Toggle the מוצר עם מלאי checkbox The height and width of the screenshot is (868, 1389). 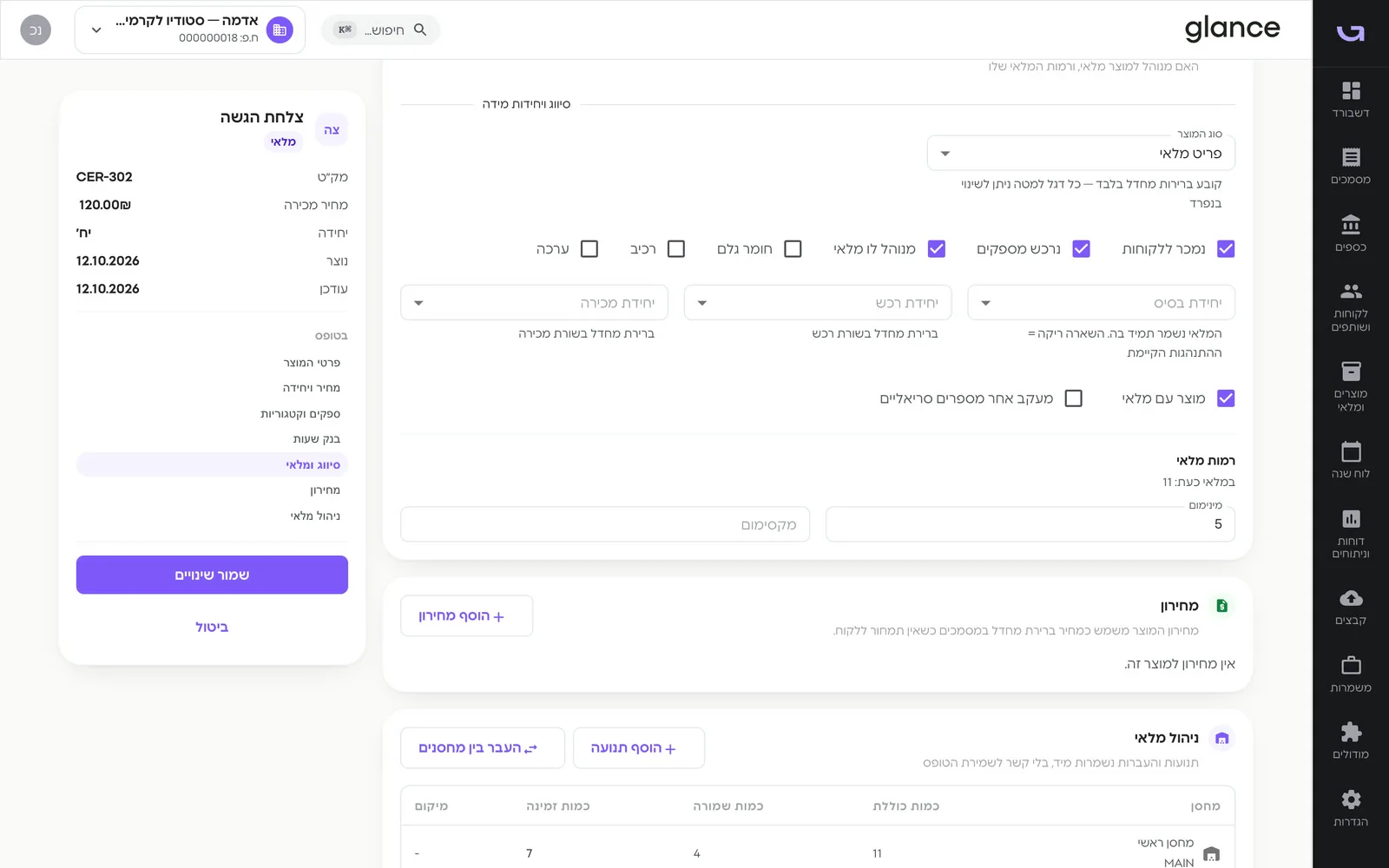1226,398
